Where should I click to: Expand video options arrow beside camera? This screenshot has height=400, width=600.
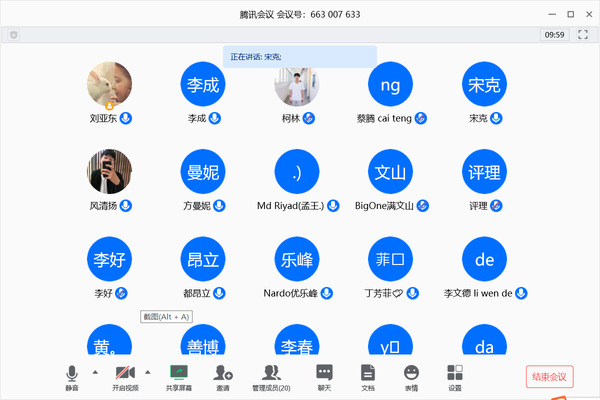click(149, 371)
